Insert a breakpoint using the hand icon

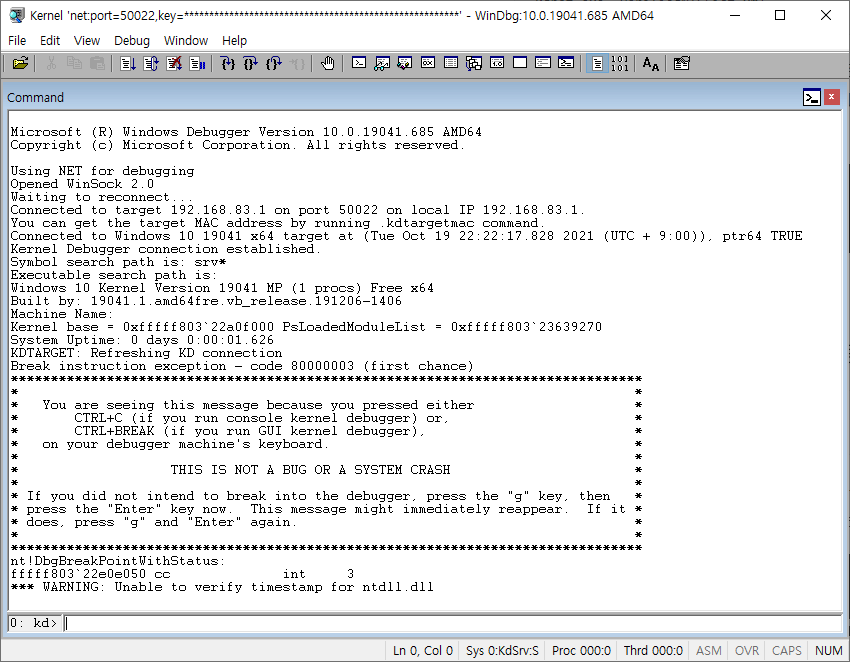[328, 63]
